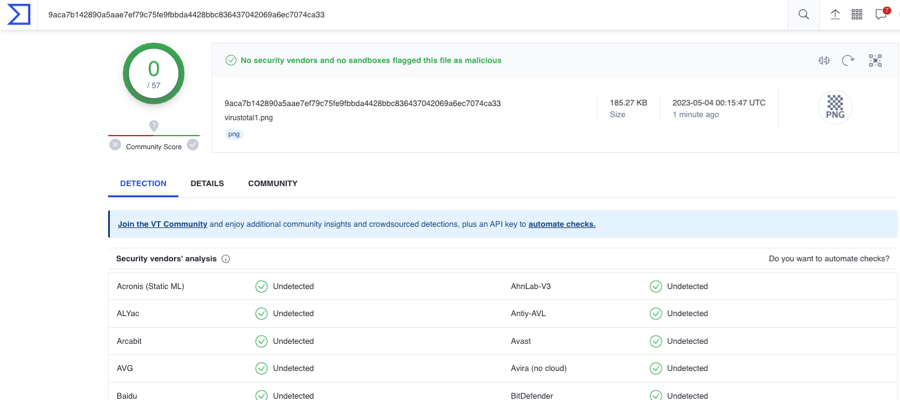Click the 2023-05-04 00:15:47 UTC timestamp
900x400 pixels.
point(719,103)
